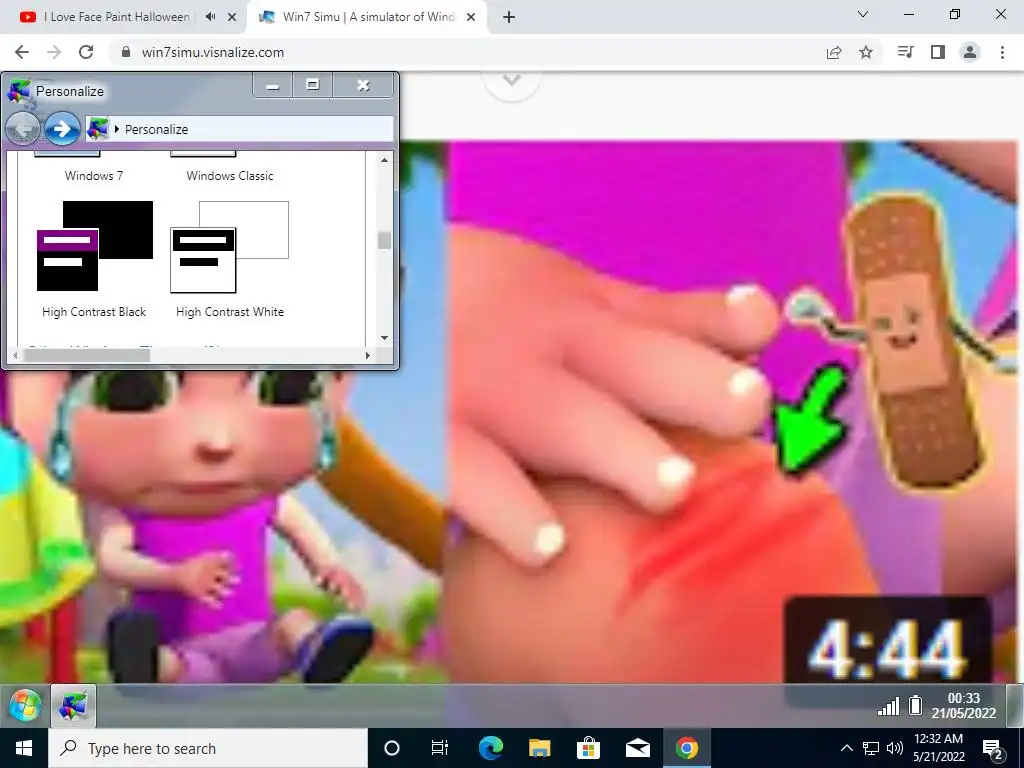Viewport: 1024px width, 768px height.
Task: Launch Microsoft Edge from taskbar
Action: pyautogui.click(x=490, y=748)
